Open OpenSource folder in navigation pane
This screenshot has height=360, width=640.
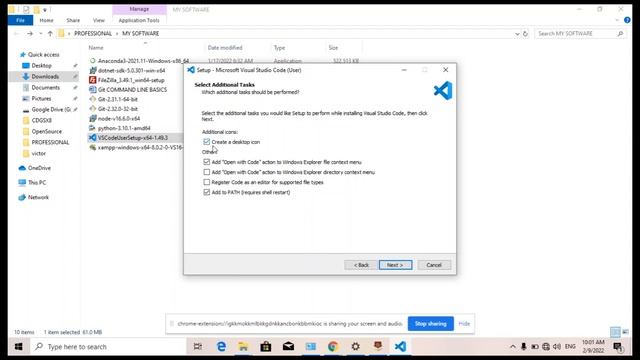click(47, 131)
